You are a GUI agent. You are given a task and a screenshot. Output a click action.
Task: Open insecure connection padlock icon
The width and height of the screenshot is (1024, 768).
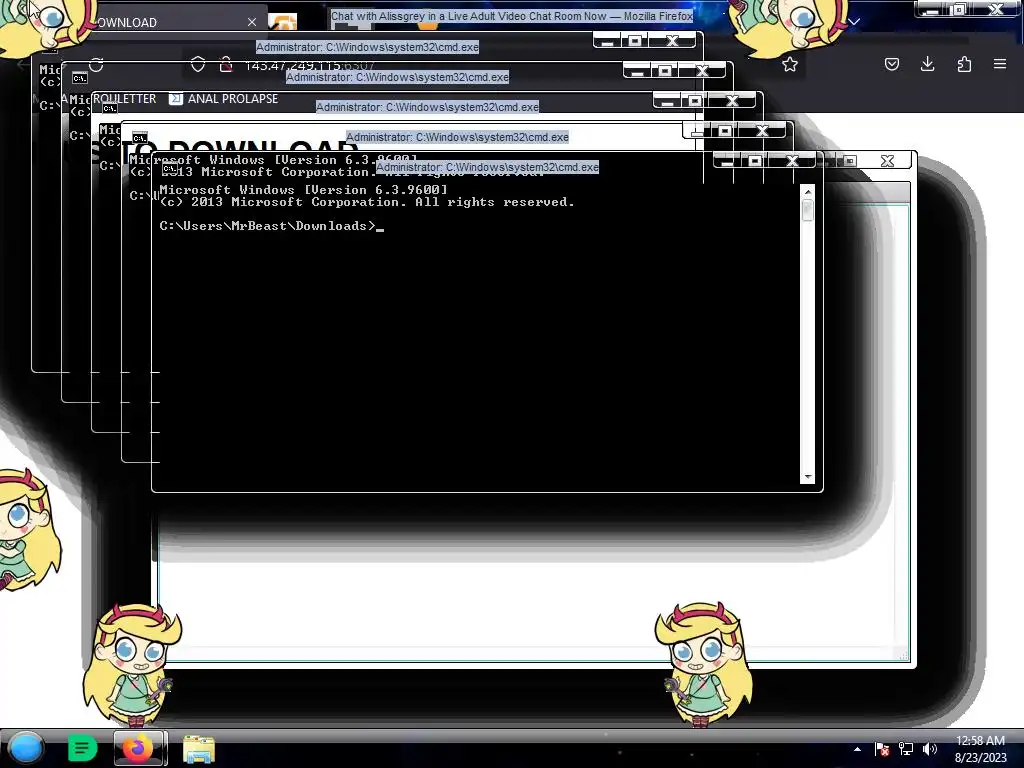point(226,64)
